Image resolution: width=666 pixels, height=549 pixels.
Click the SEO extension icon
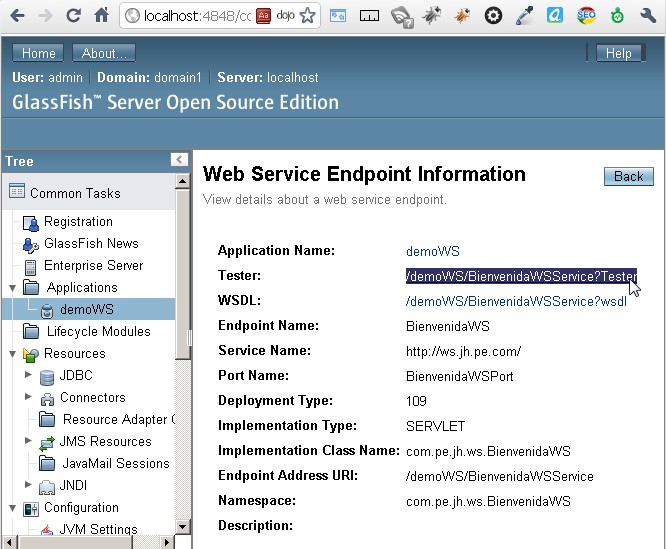[586, 16]
